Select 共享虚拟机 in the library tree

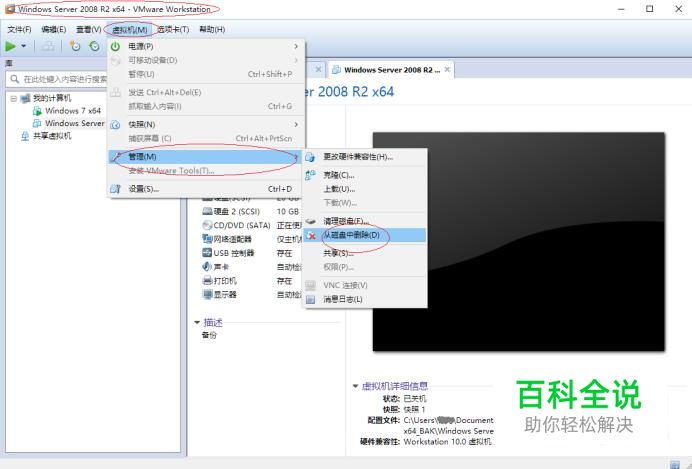tap(52, 136)
